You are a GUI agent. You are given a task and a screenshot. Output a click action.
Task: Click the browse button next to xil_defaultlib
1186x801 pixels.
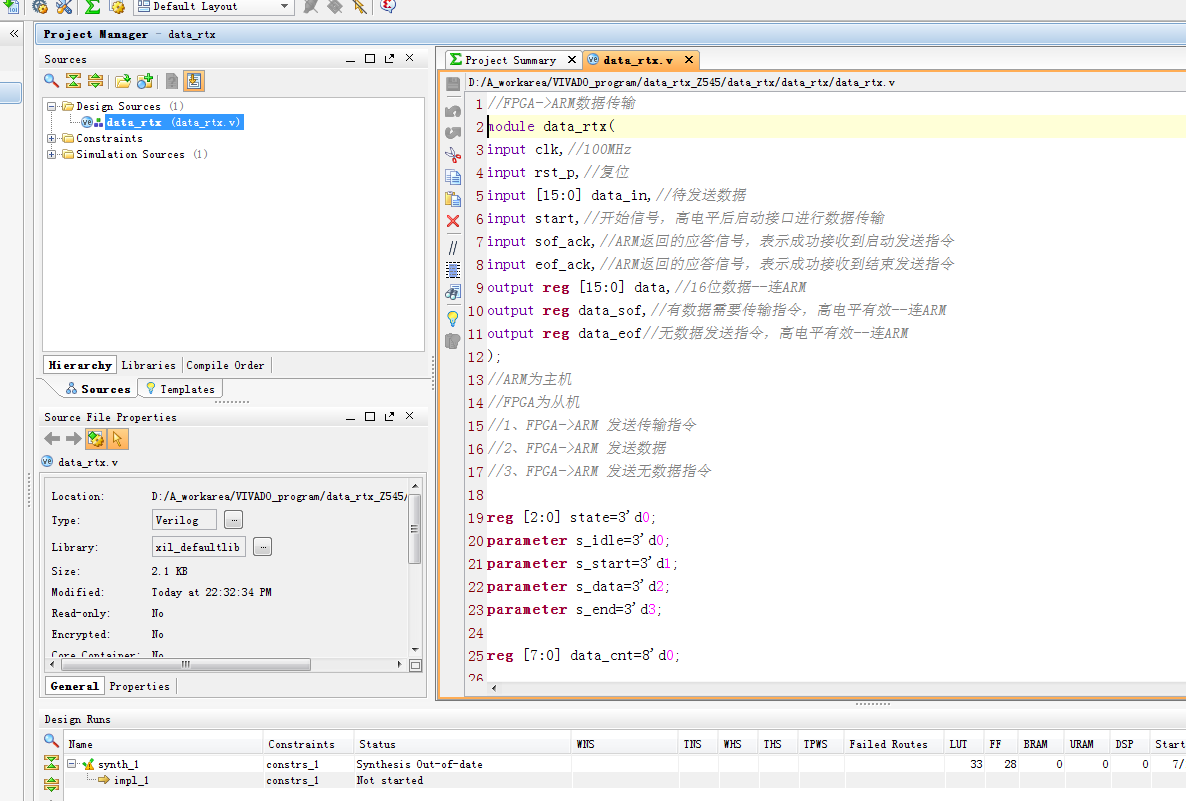point(262,547)
